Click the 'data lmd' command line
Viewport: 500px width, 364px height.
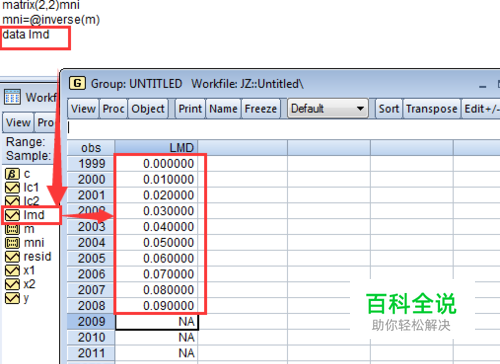[26, 34]
